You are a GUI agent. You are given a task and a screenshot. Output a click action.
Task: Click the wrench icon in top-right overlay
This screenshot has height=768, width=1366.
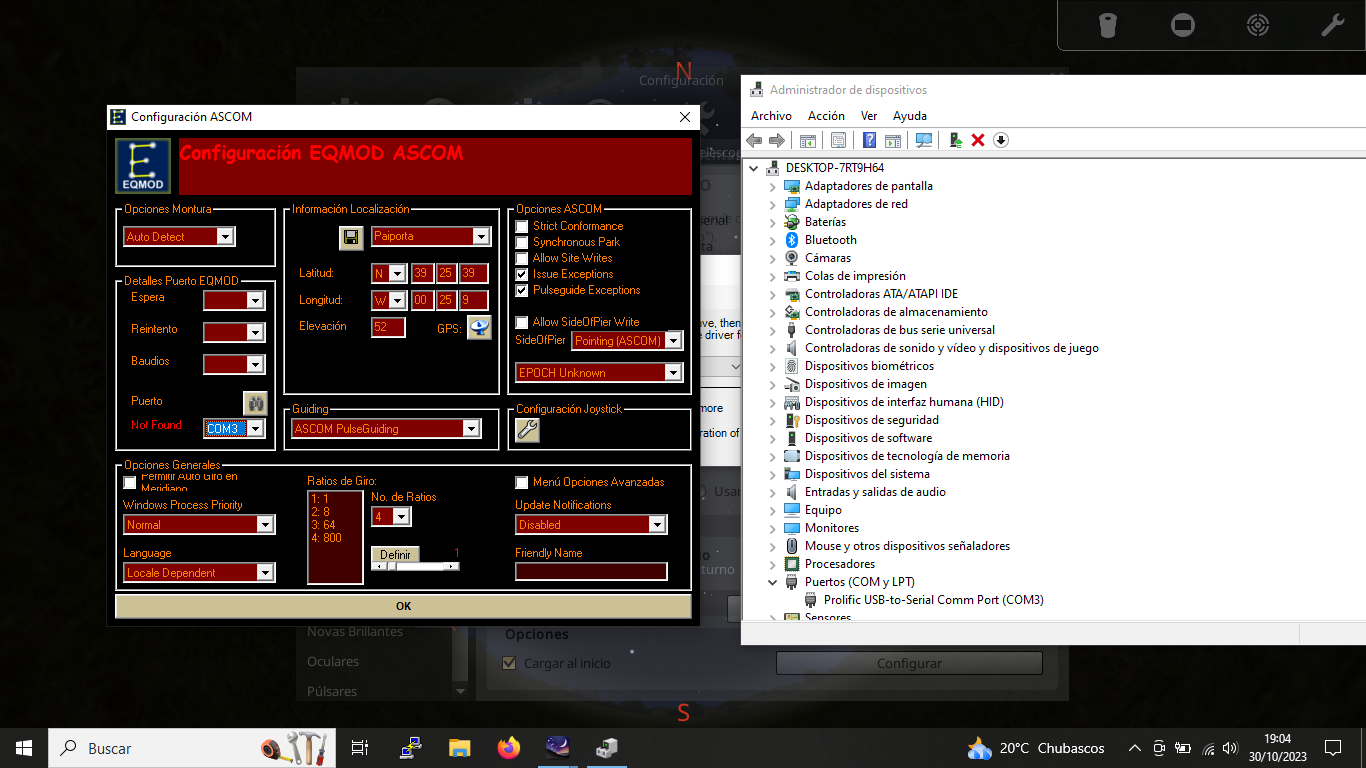[1333, 25]
